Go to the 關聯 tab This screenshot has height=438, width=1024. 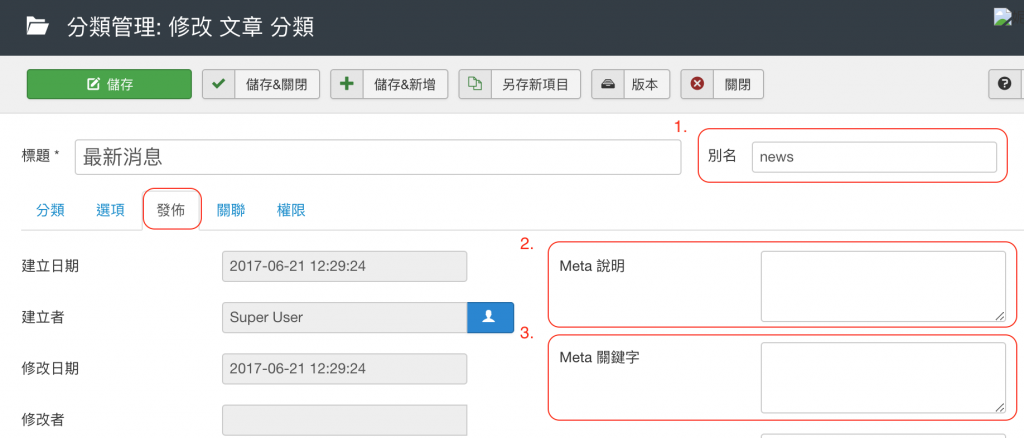tap(231, 210)
